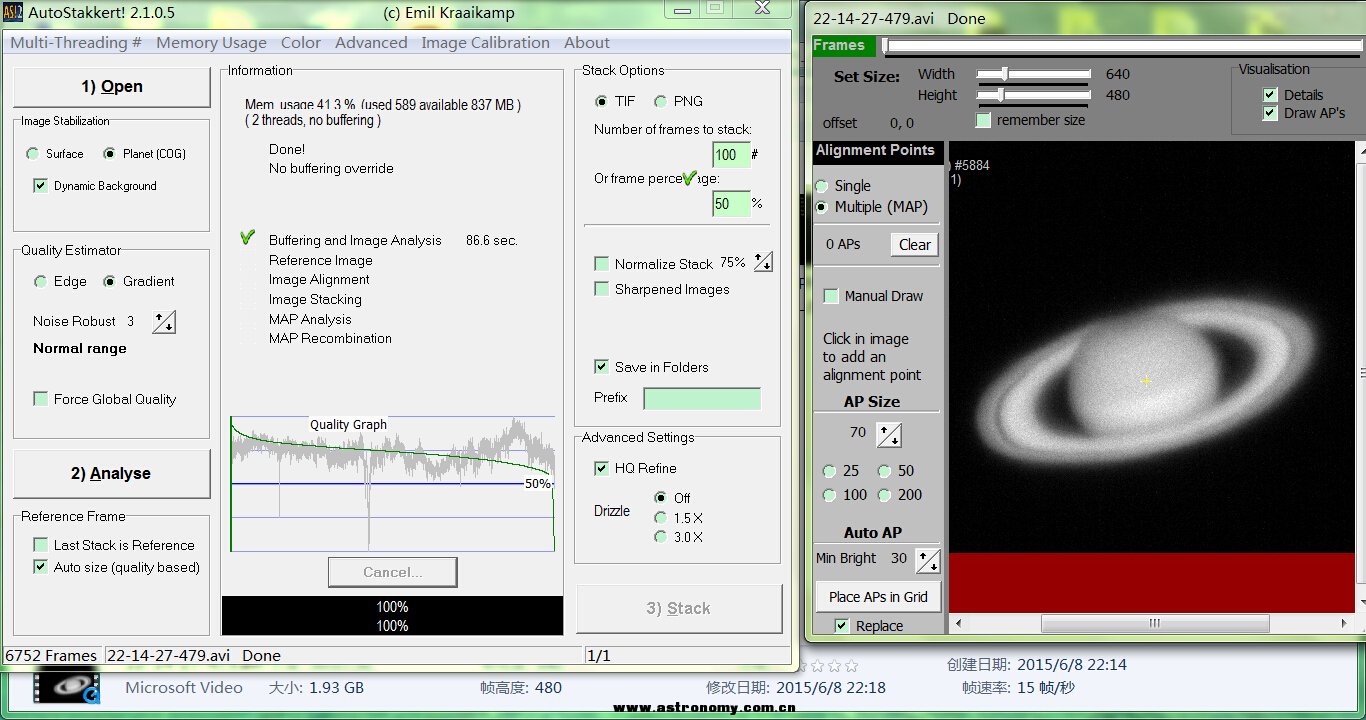
Task: Select Drizzle 3.0X option
Action: tap(660, 537)
